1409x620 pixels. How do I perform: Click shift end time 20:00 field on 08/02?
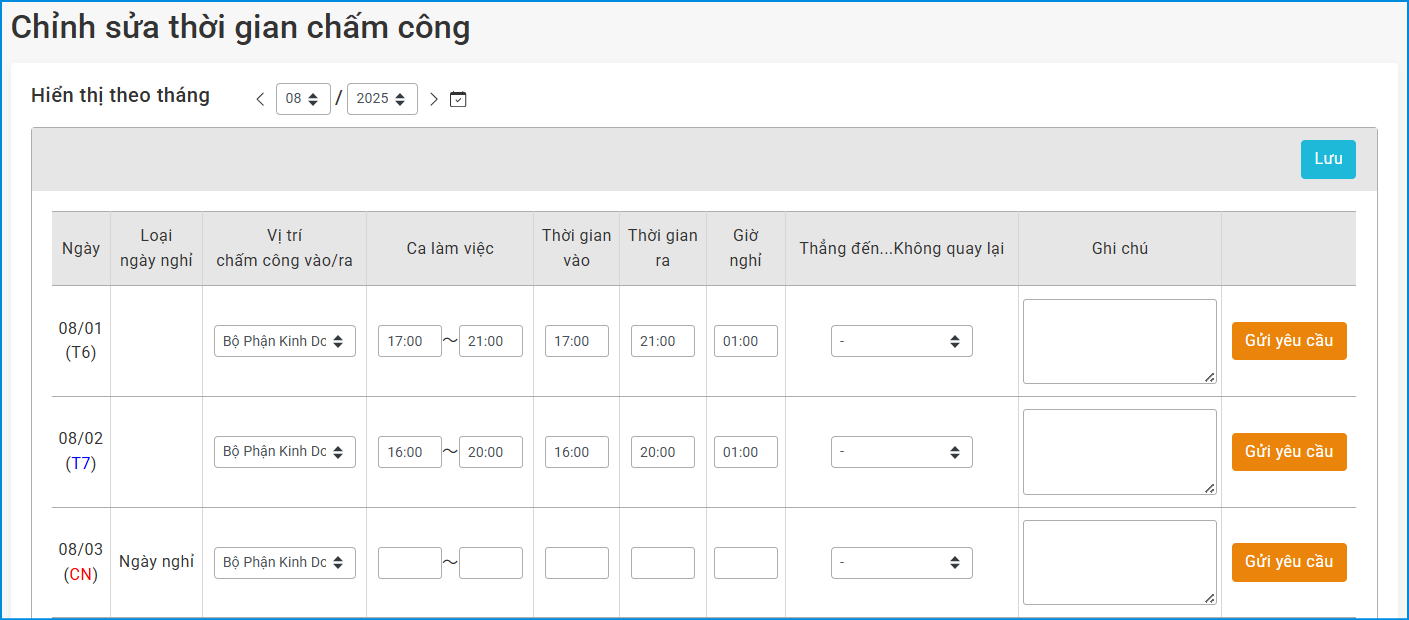click(490, 452)
